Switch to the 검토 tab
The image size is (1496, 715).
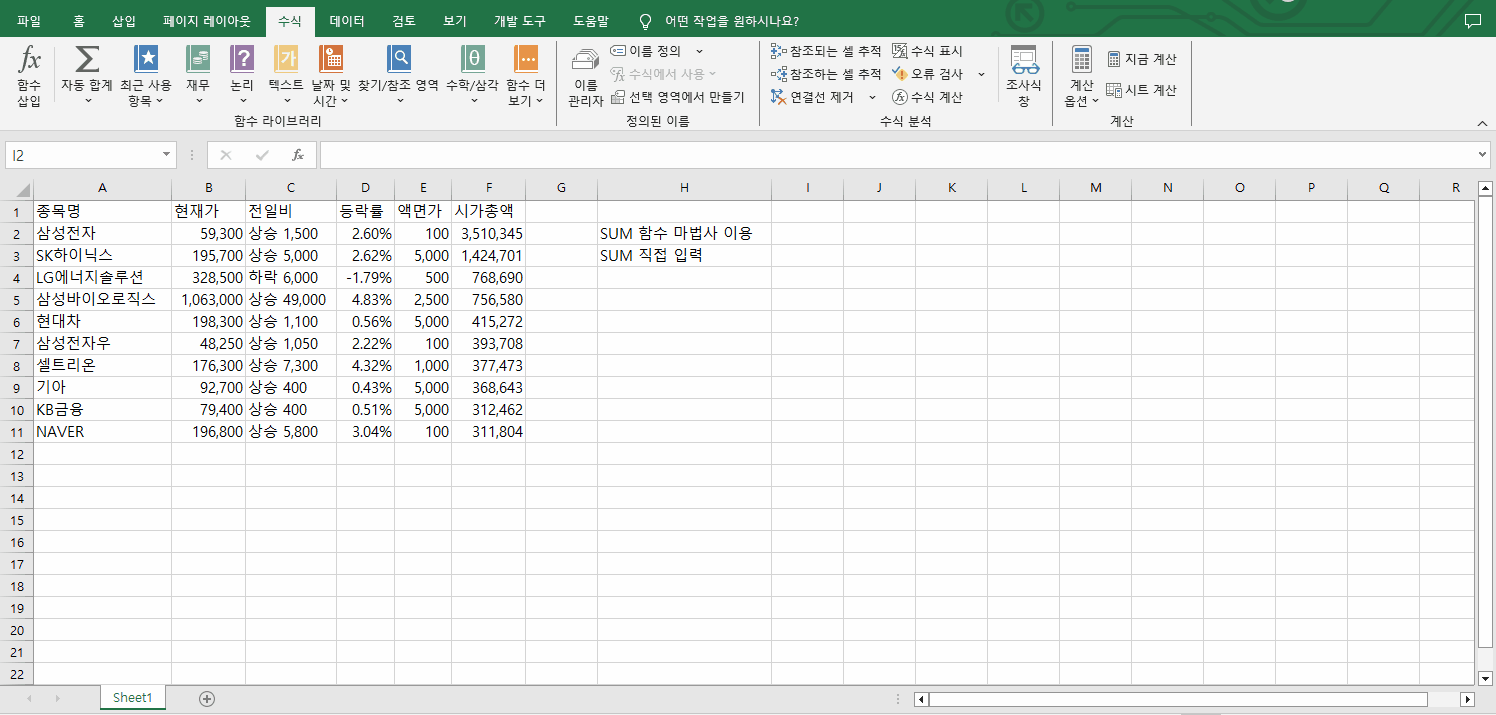click(405, 21)
